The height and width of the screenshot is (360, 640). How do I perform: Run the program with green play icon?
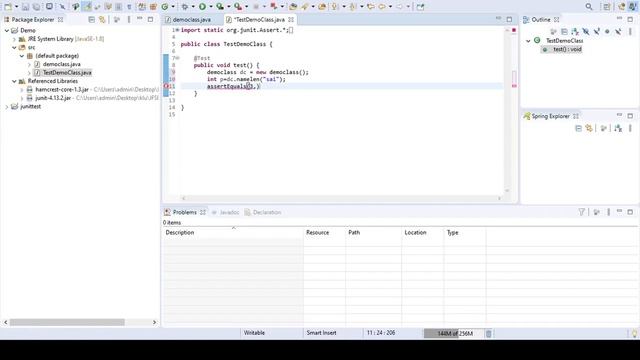point(202,7)
